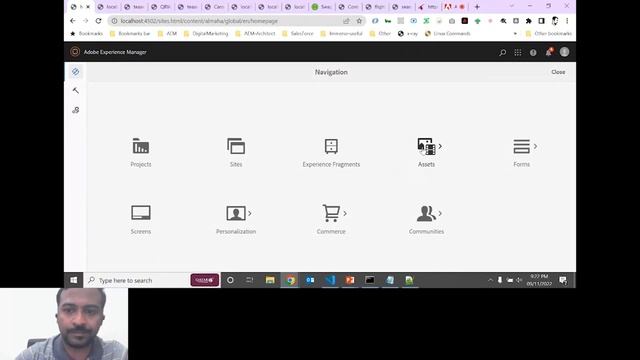The width and height of the screenshot is (640, 360).
Task: Open the AEM help icon
Action: tap(533, 52)
